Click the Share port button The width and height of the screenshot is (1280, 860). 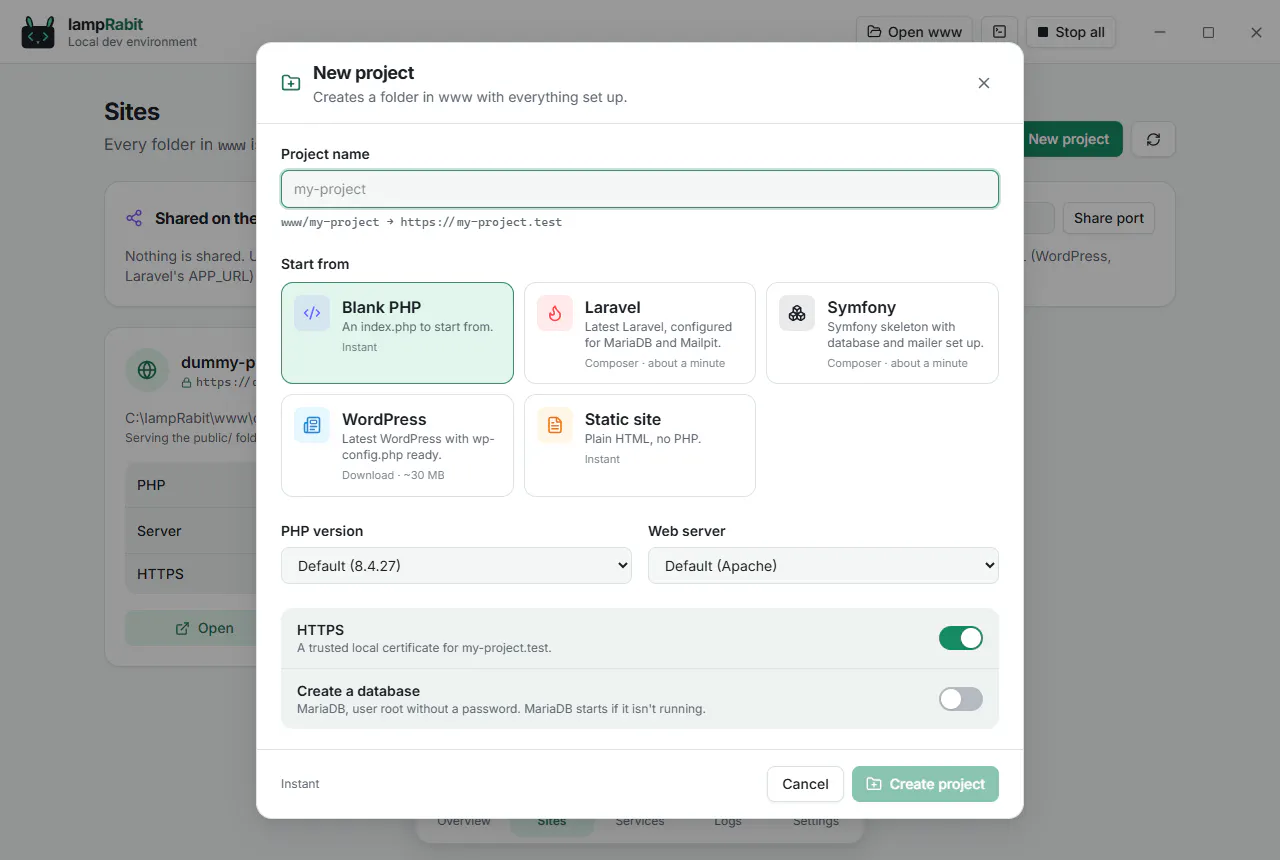(x=1108, y=218)
